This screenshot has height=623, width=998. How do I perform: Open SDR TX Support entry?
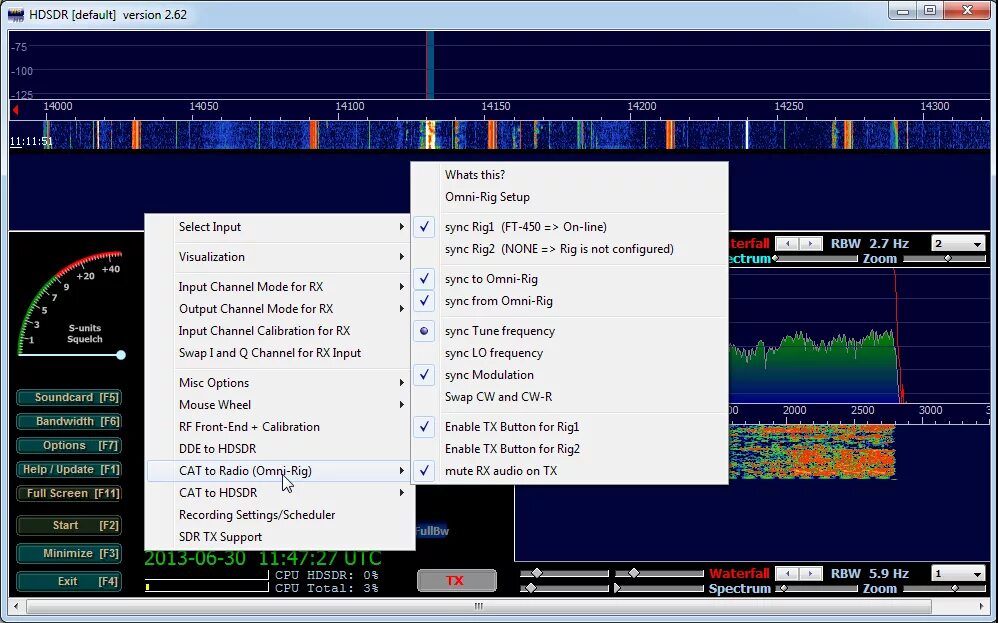279,536
